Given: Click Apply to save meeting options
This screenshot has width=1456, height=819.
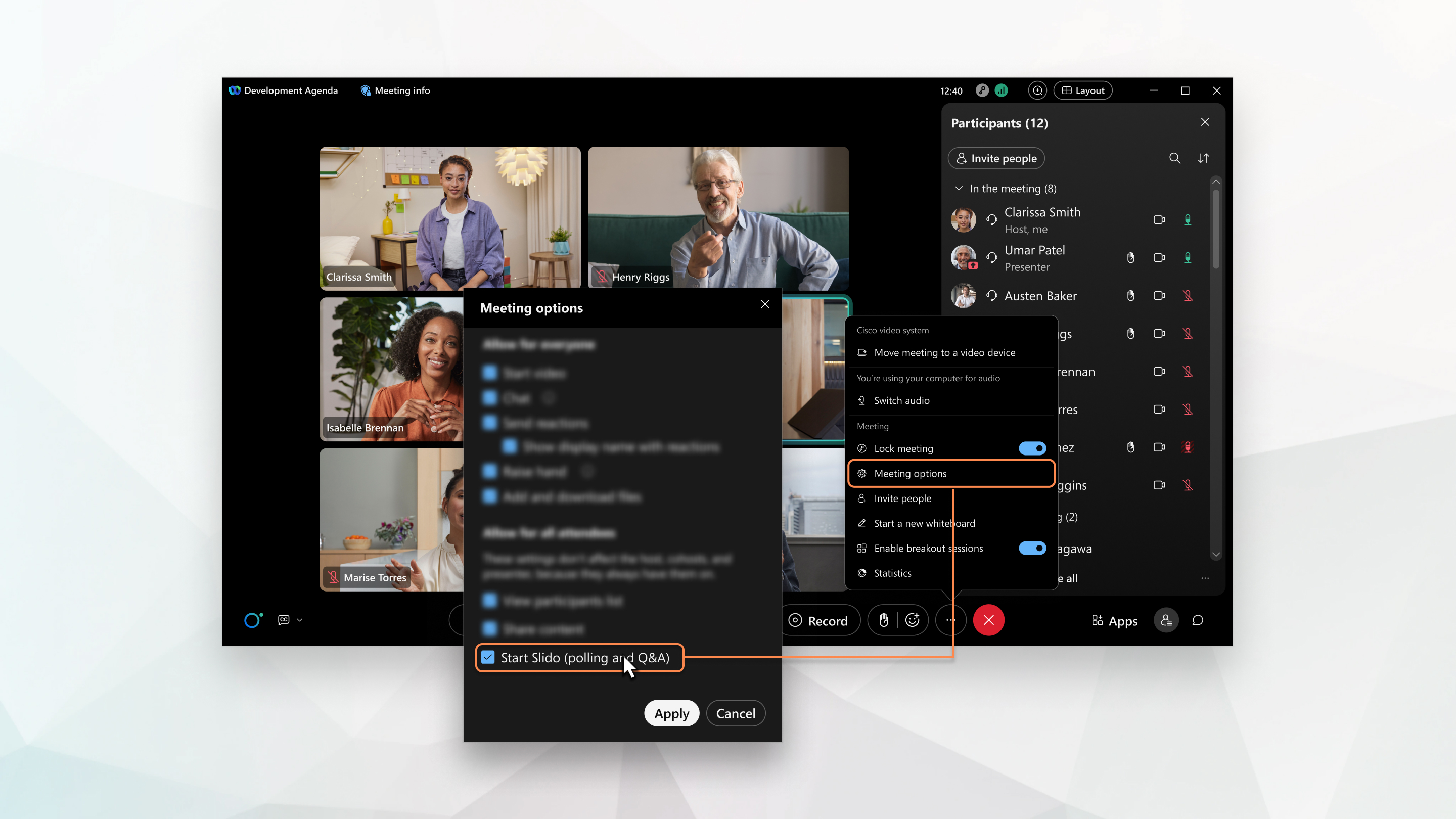Looking at the screenshot, I should click(x=671, y=713).
